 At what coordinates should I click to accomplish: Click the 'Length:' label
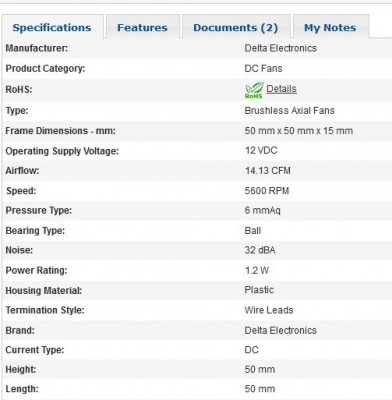coord(22,389)
